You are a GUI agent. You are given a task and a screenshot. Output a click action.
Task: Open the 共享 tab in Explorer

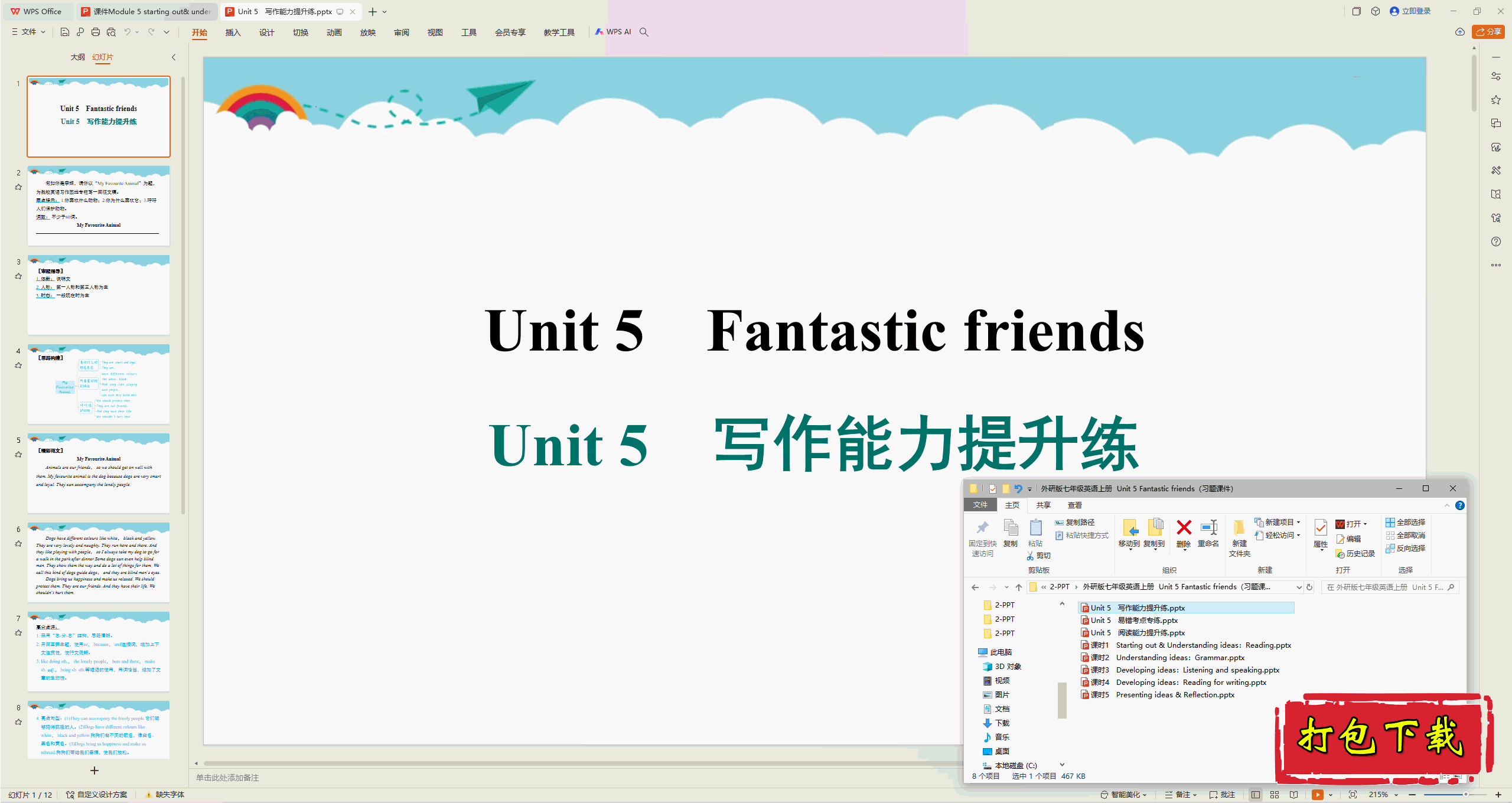tap(1043, 505)
